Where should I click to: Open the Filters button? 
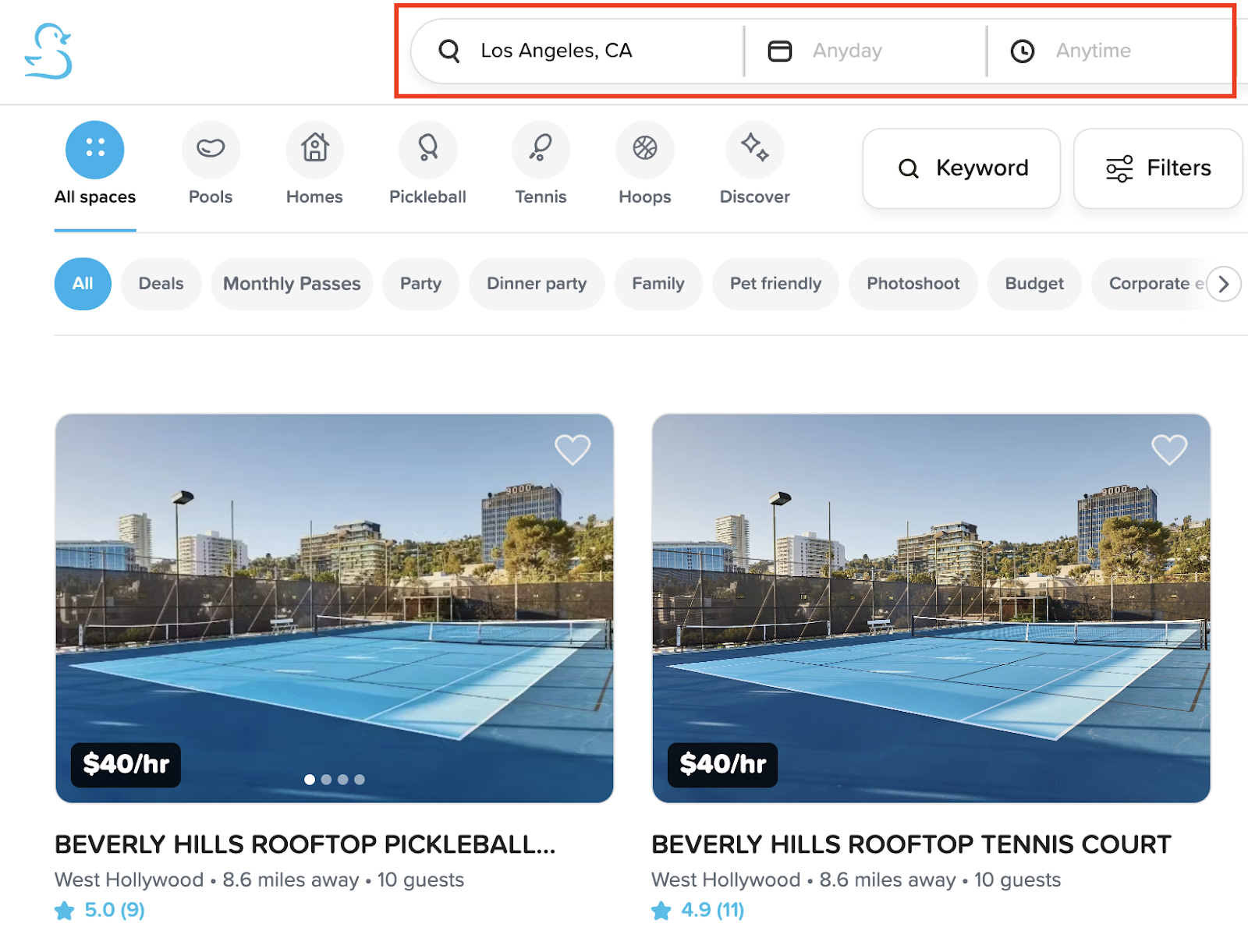pyautogui.click(x=1158, y=168)
